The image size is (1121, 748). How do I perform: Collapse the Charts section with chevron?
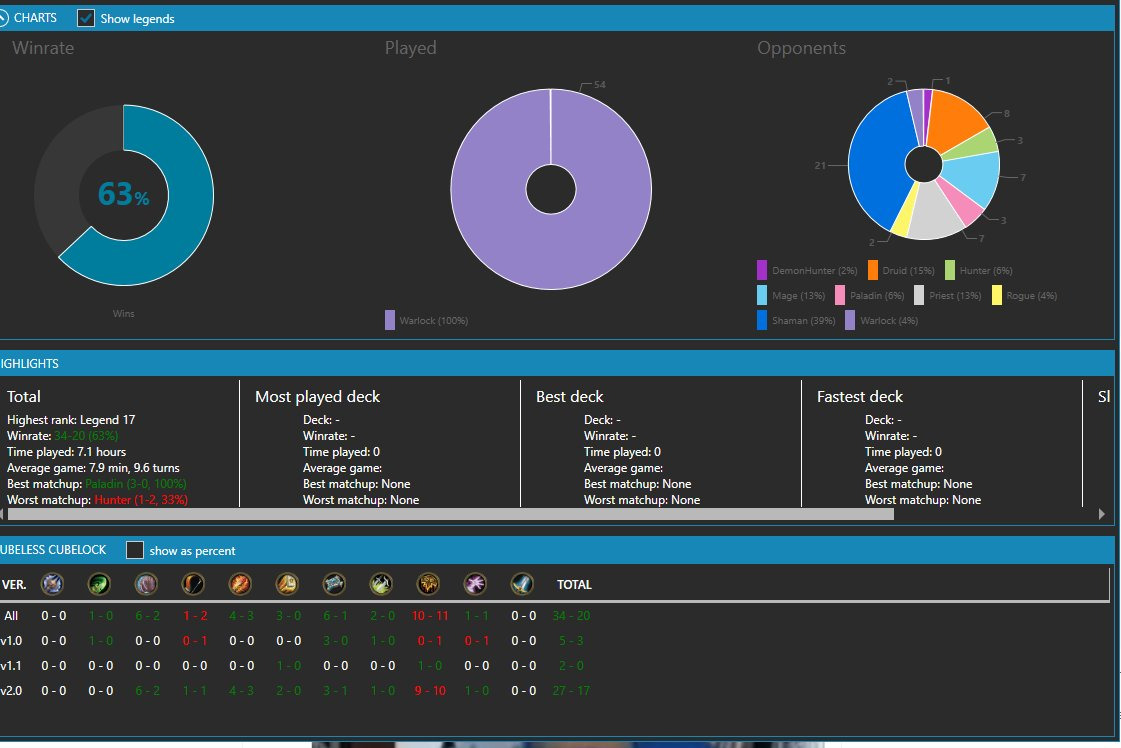(3, 18)
